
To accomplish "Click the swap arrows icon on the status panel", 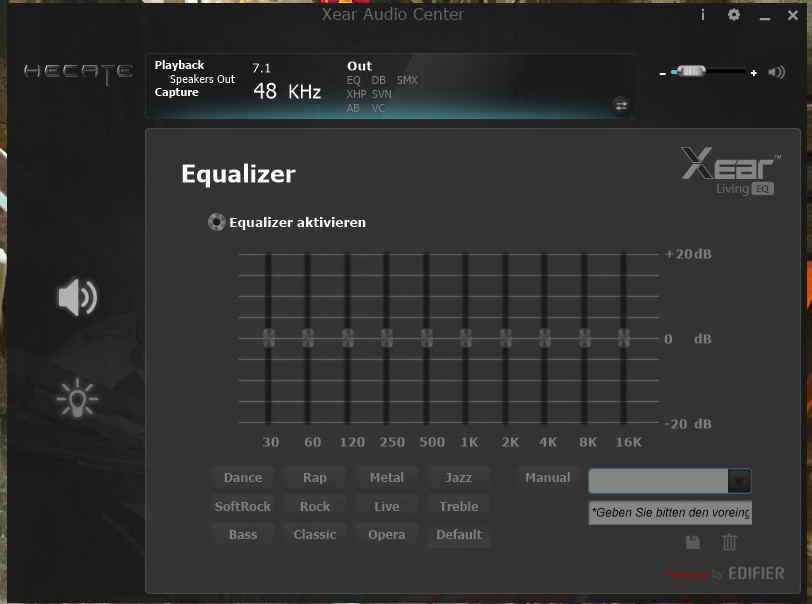I will click(x=621, y=104).
